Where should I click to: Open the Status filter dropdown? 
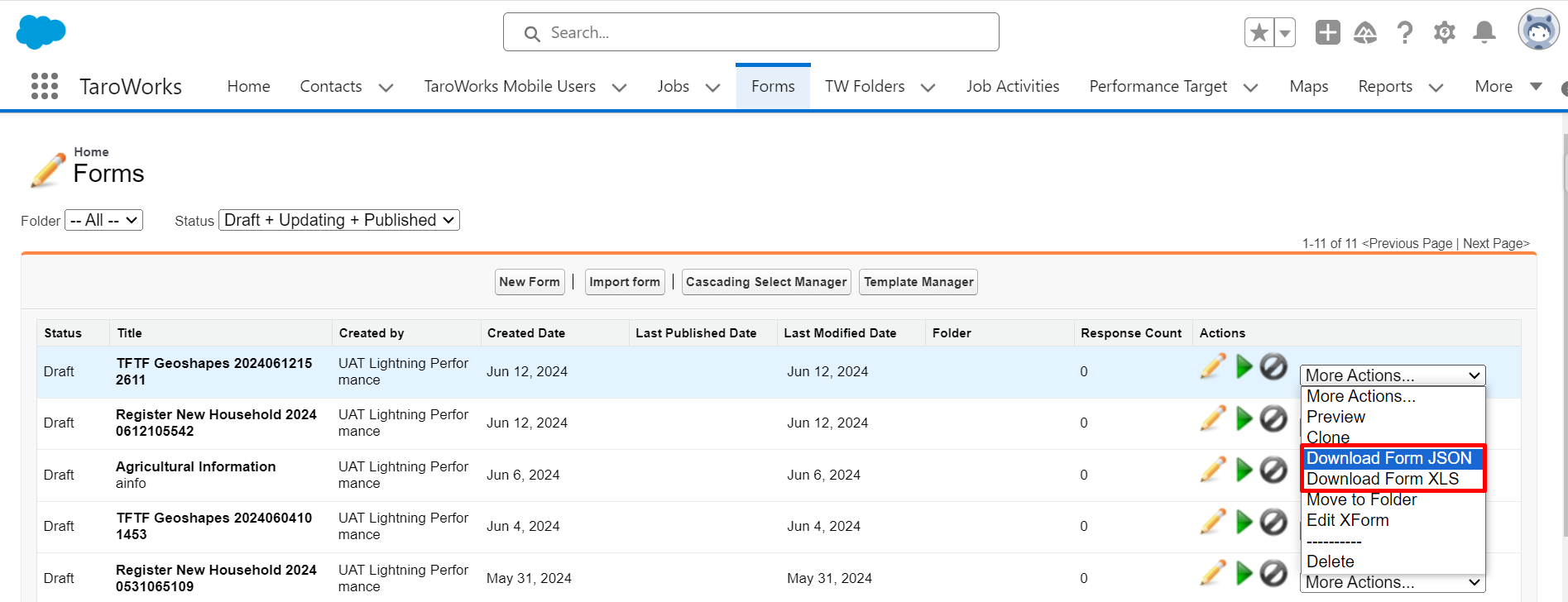point(338,220)
